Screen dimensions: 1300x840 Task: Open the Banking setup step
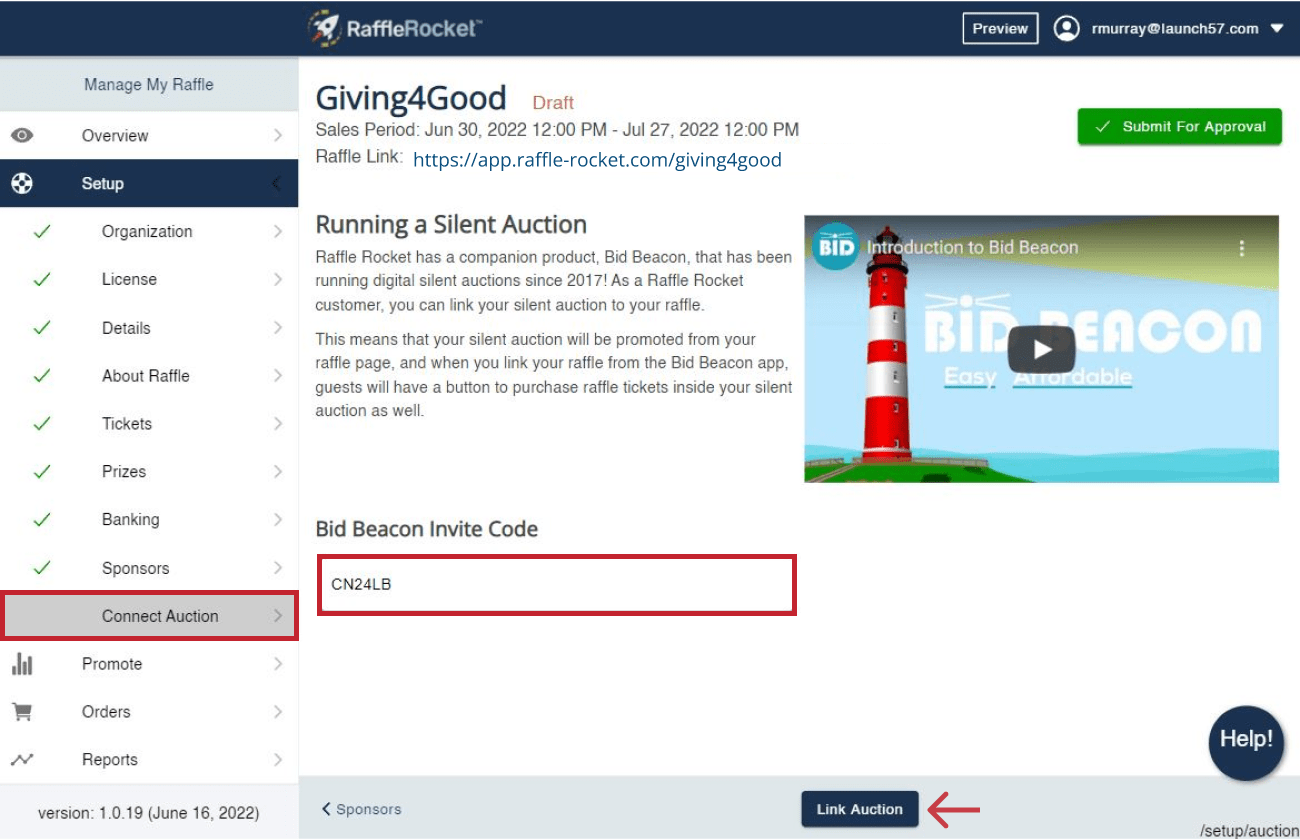pos(149,520)
